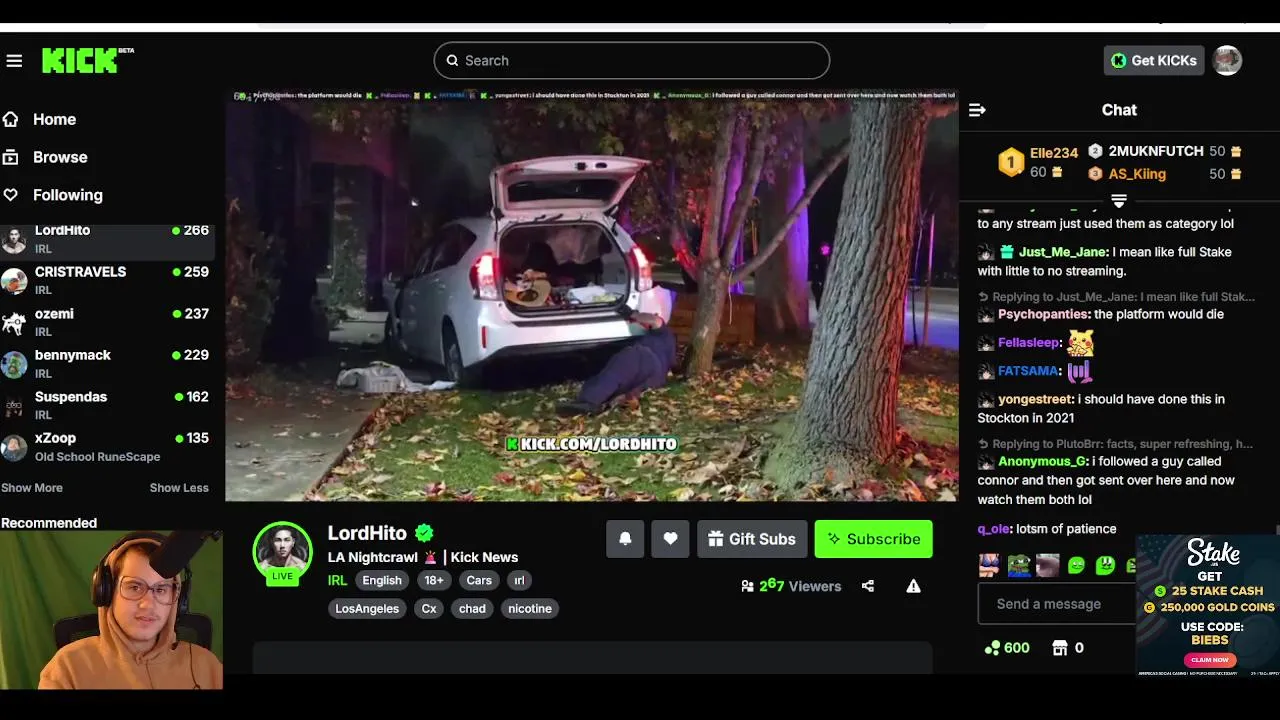Click Gift Subs button
The image size is (1280, 720).
click(x=753, y=539)
